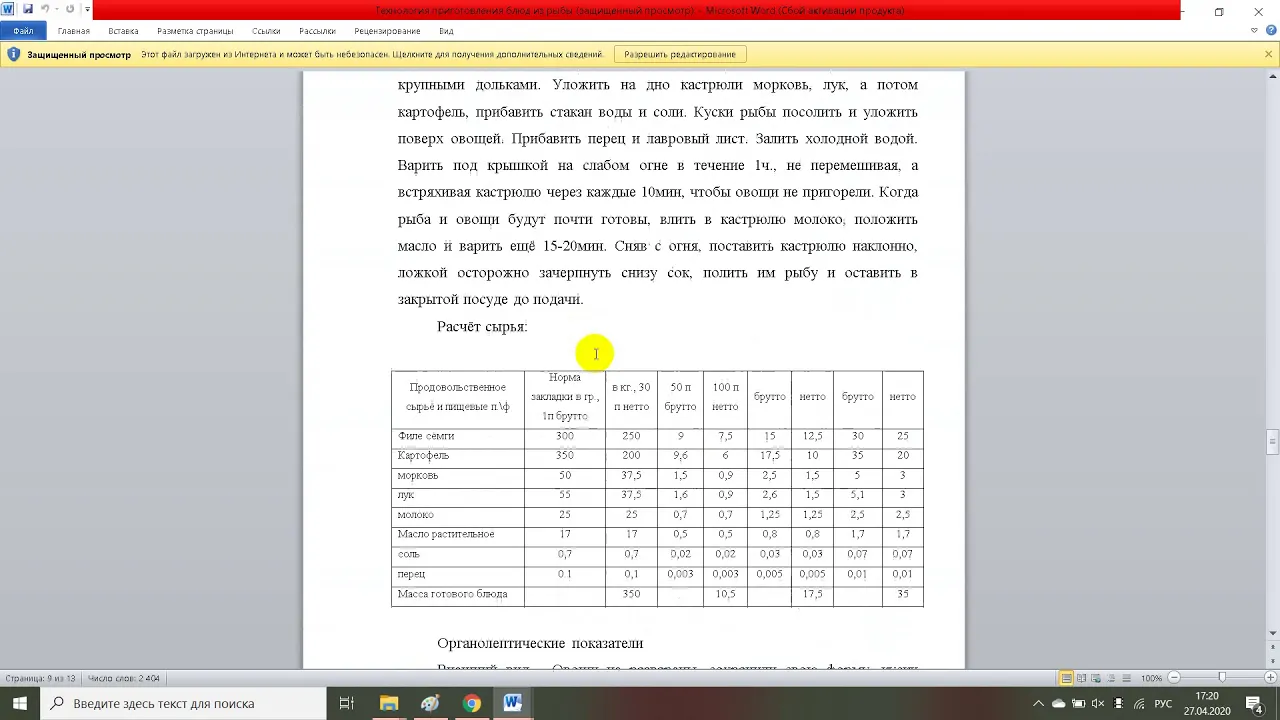1280x720 pixels.
Task: Open the Customize Quick Access Toolbar dropdown
Action: coord(87,10)
